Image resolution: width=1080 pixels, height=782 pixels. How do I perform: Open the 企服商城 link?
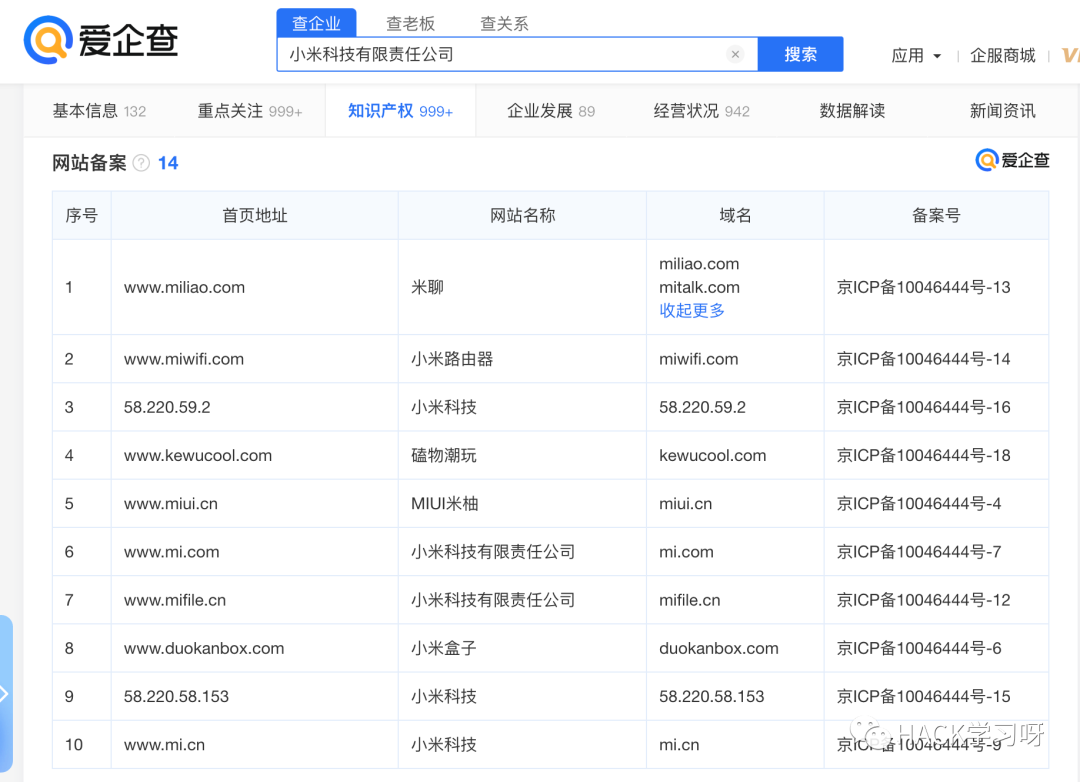pos(1002,55)
